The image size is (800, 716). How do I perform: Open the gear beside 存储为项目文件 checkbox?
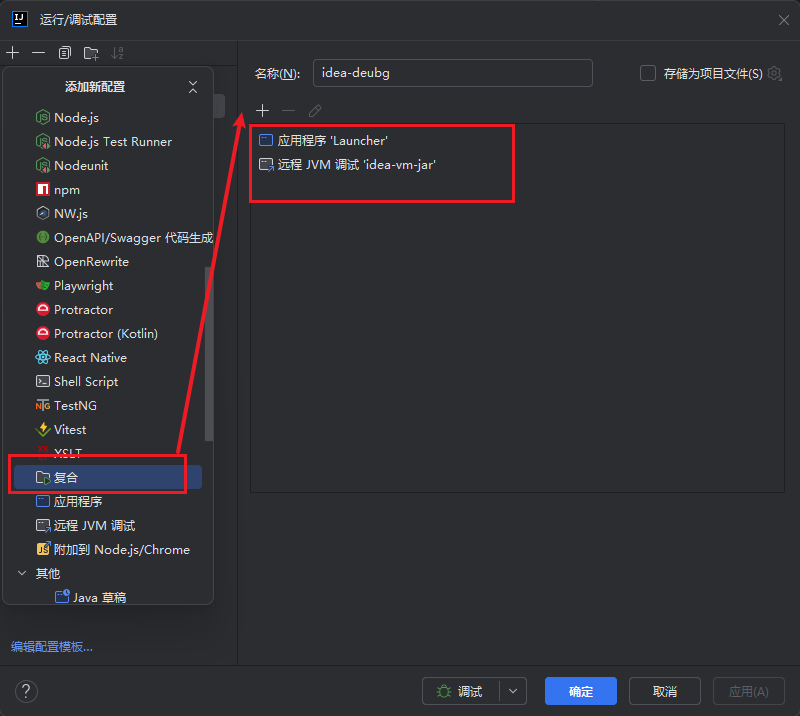(x=775, y=73)
